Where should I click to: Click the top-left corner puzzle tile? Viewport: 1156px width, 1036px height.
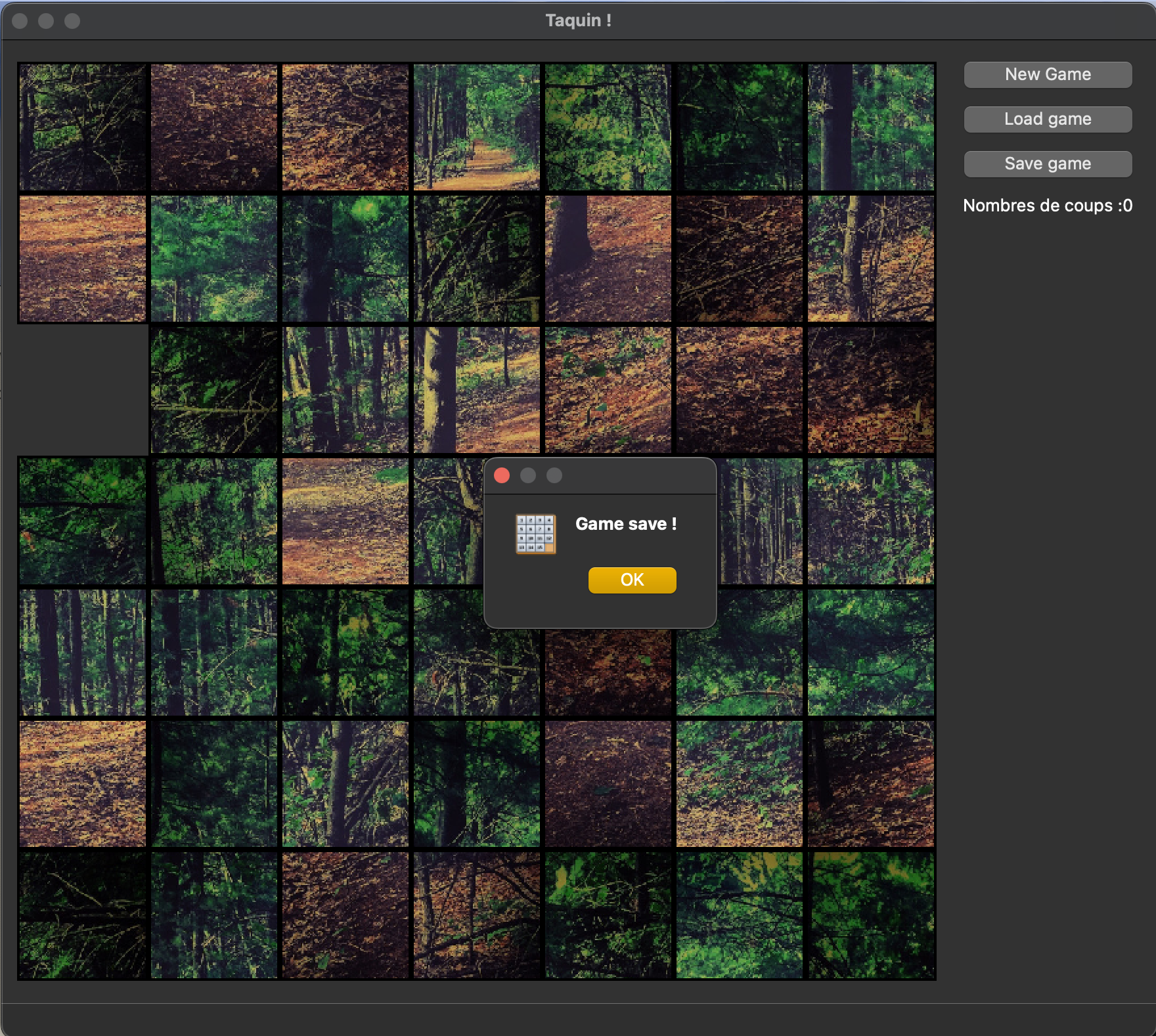pos(83,127)
